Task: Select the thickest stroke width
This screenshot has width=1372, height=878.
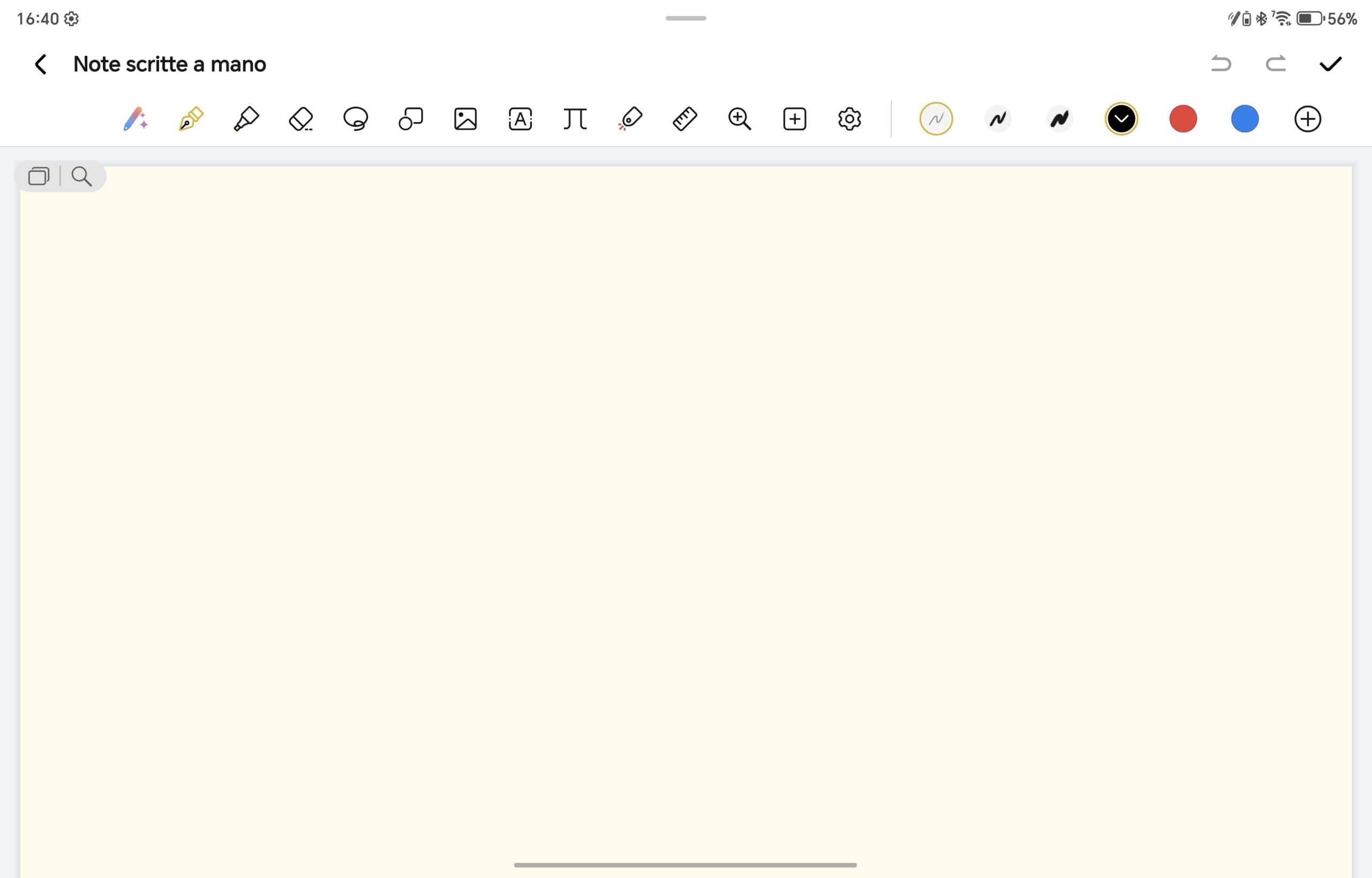Action: [1060, 118]
